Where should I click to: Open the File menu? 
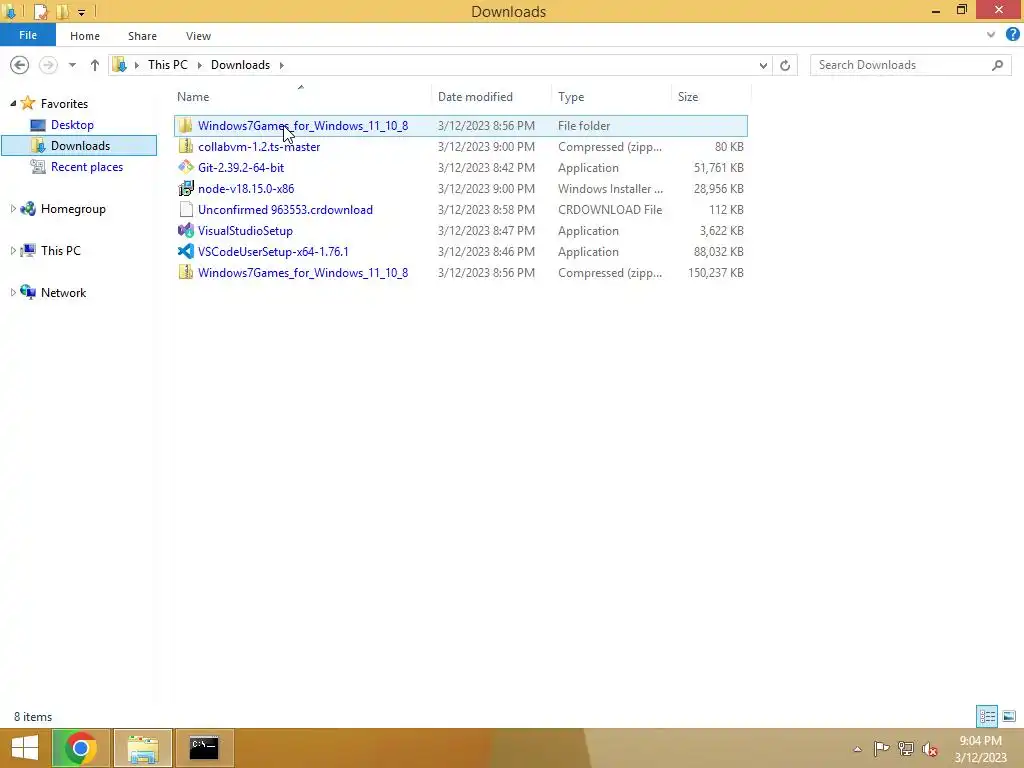28,35
